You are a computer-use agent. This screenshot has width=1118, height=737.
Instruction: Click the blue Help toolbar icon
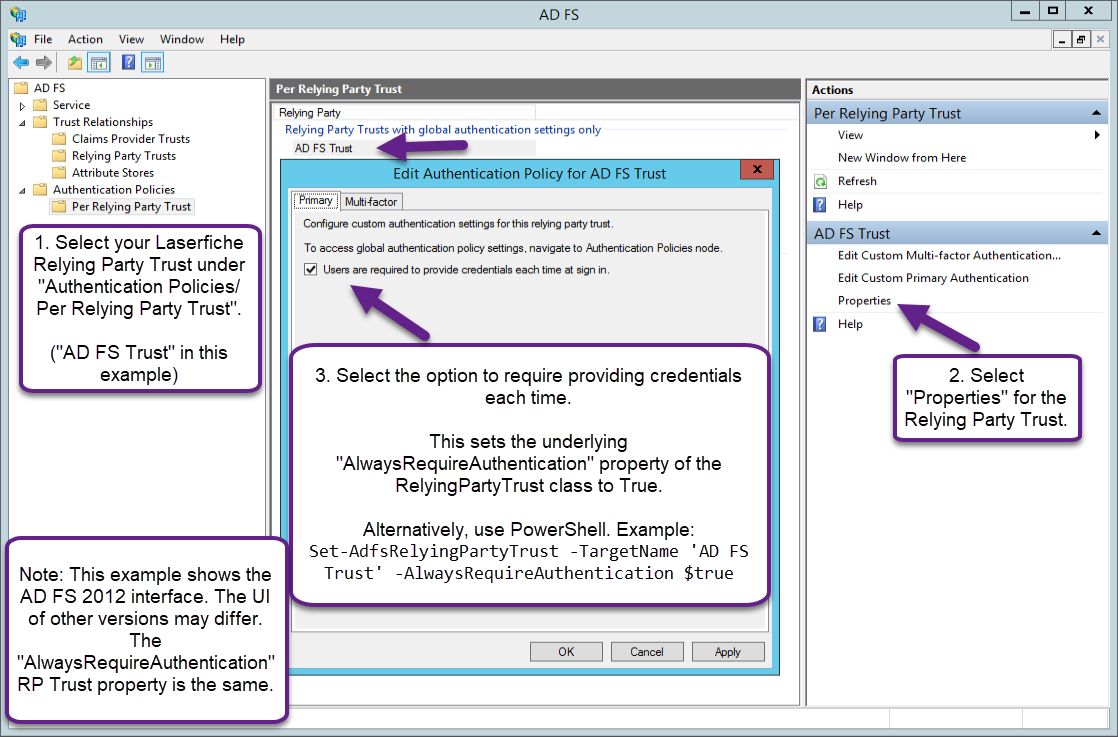click(128, 63)
